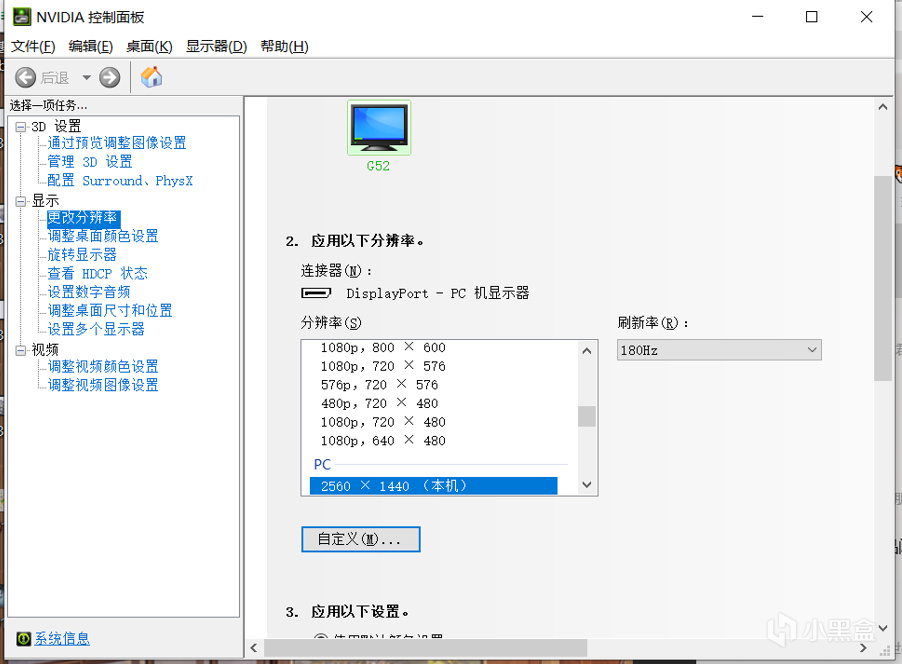Click main panel scroll up arrow
The height and width of the screenshot is (664, 902).
pos(883,107)
